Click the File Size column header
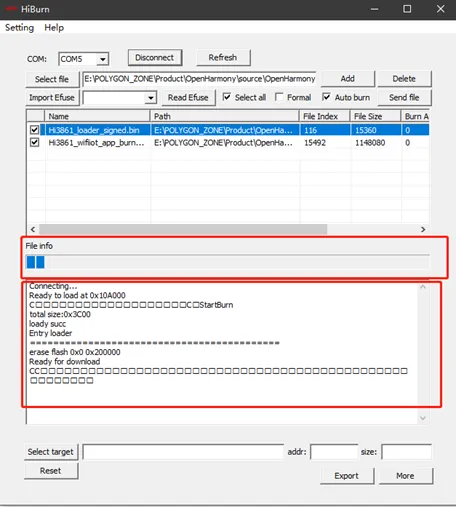The height and width of the screenshot is (507, 456). pyautogui.click(x=375, y=116)
